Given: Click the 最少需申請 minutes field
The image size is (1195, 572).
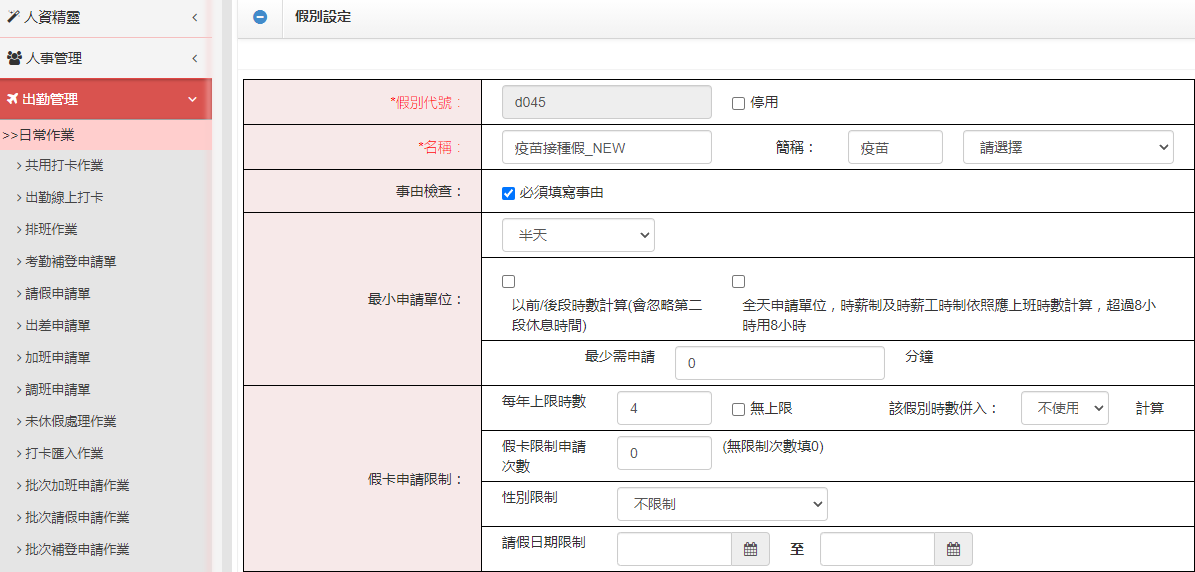Looking at the screenshot, I should point(780,363).
